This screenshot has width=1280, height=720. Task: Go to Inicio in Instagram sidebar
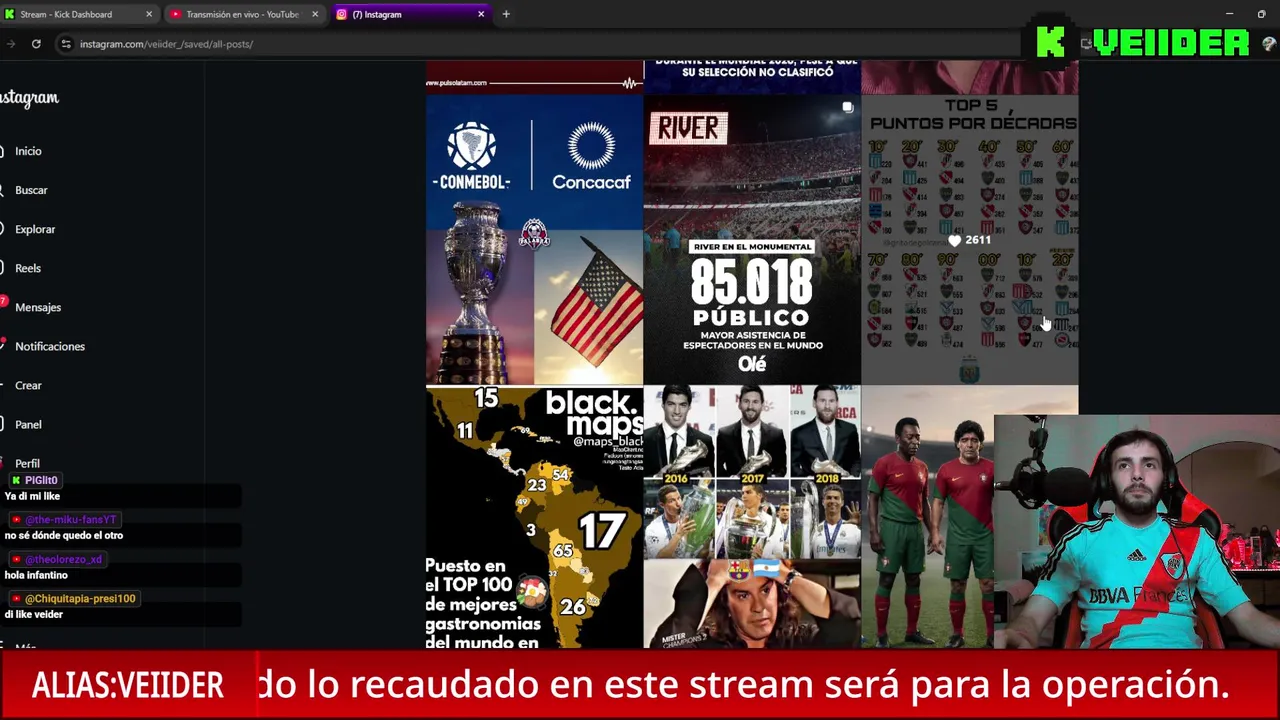point(28,151)
